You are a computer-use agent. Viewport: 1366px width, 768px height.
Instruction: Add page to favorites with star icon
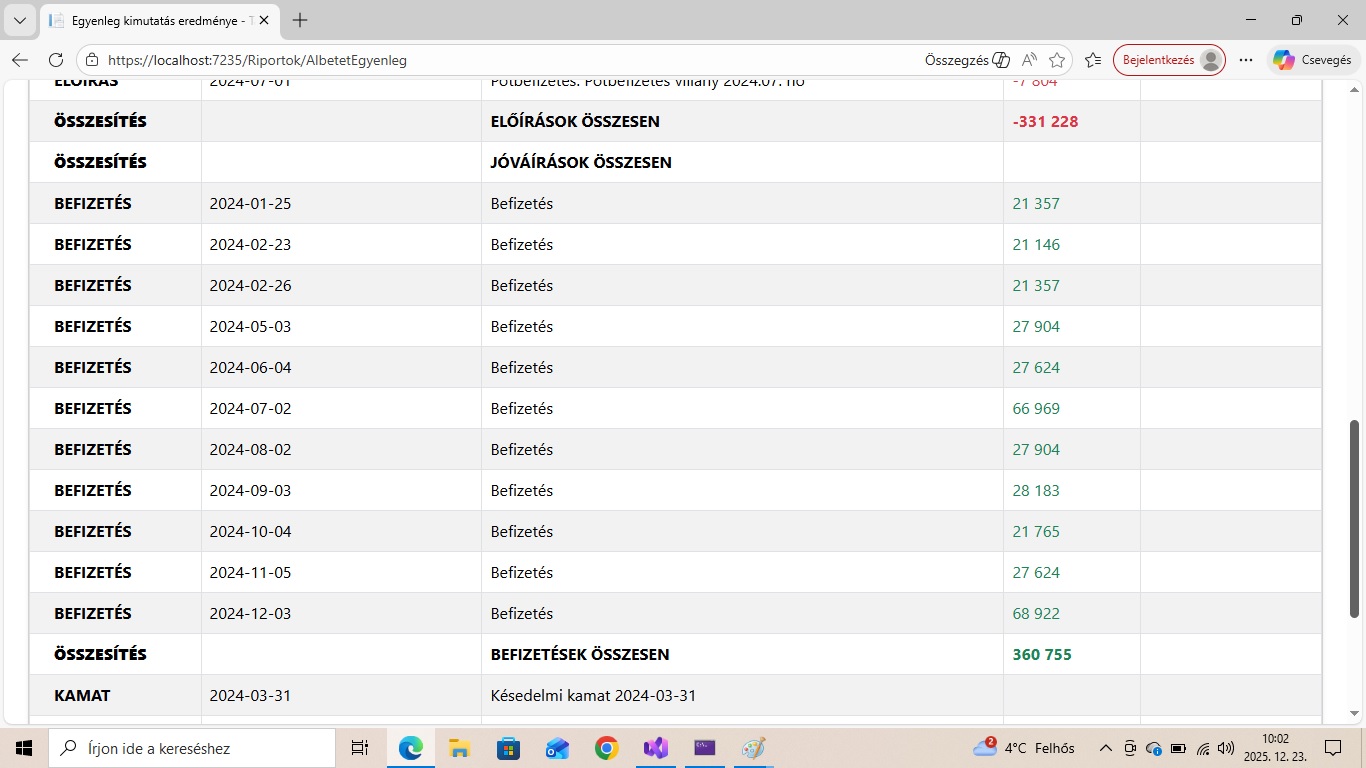1057,60
